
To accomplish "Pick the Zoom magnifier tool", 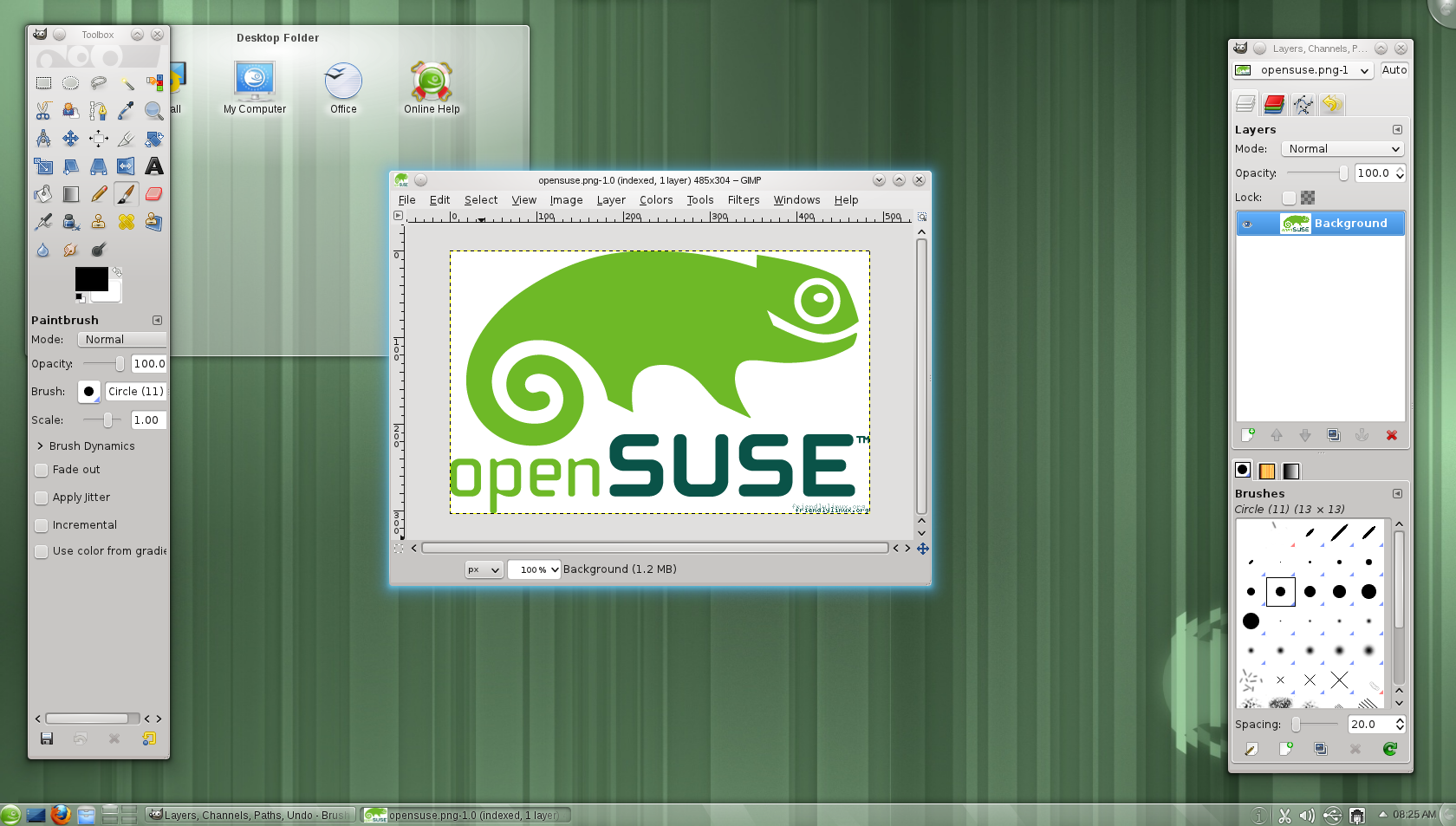I will tap(154, 111).
